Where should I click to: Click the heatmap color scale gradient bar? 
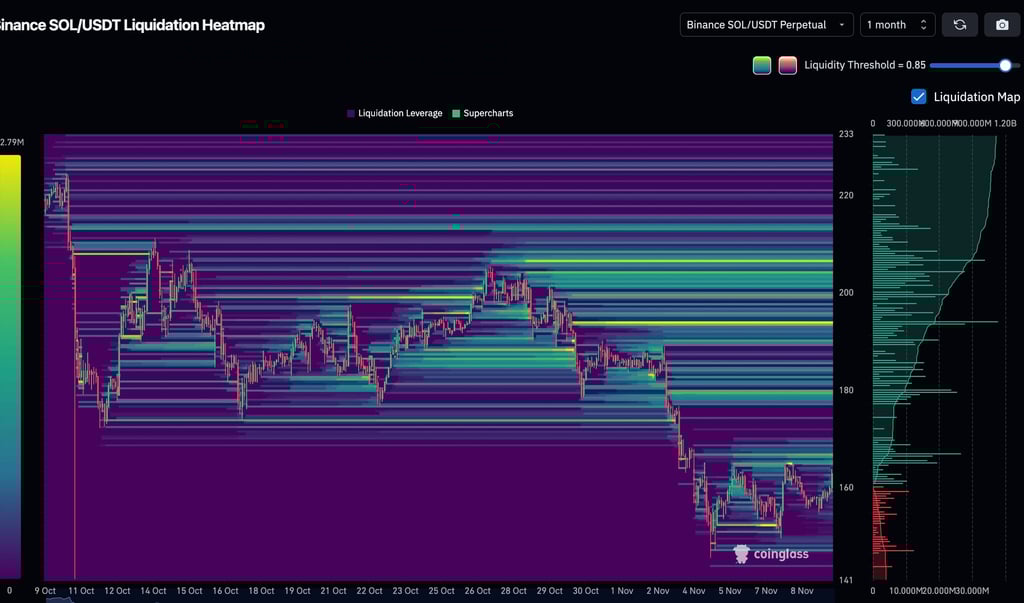pos(10,366)
